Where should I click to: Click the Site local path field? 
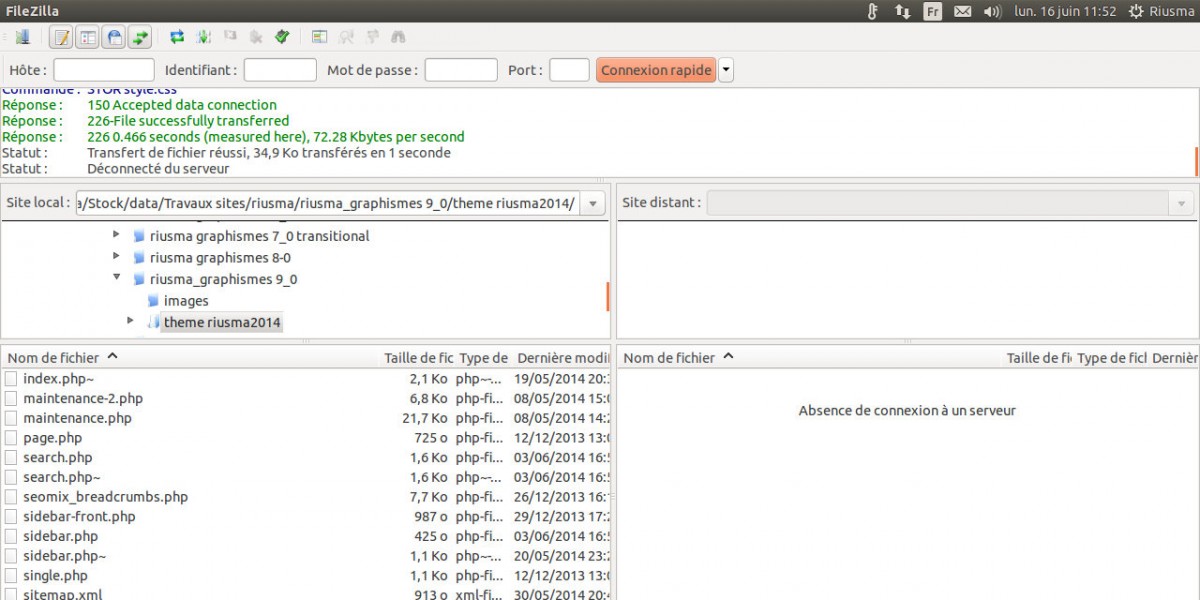point(329,203)
